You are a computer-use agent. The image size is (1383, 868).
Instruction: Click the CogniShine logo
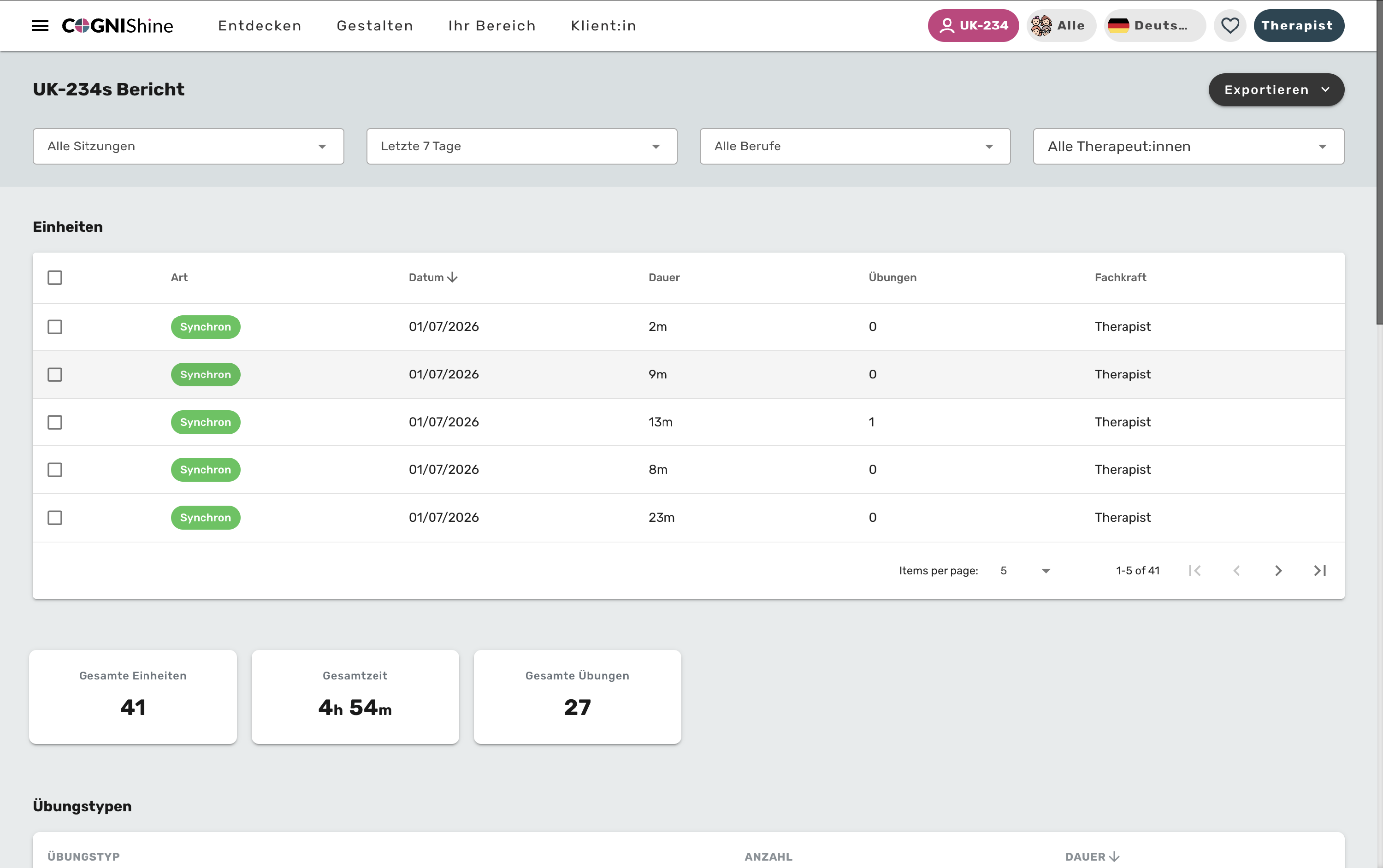tap(118, 26)
